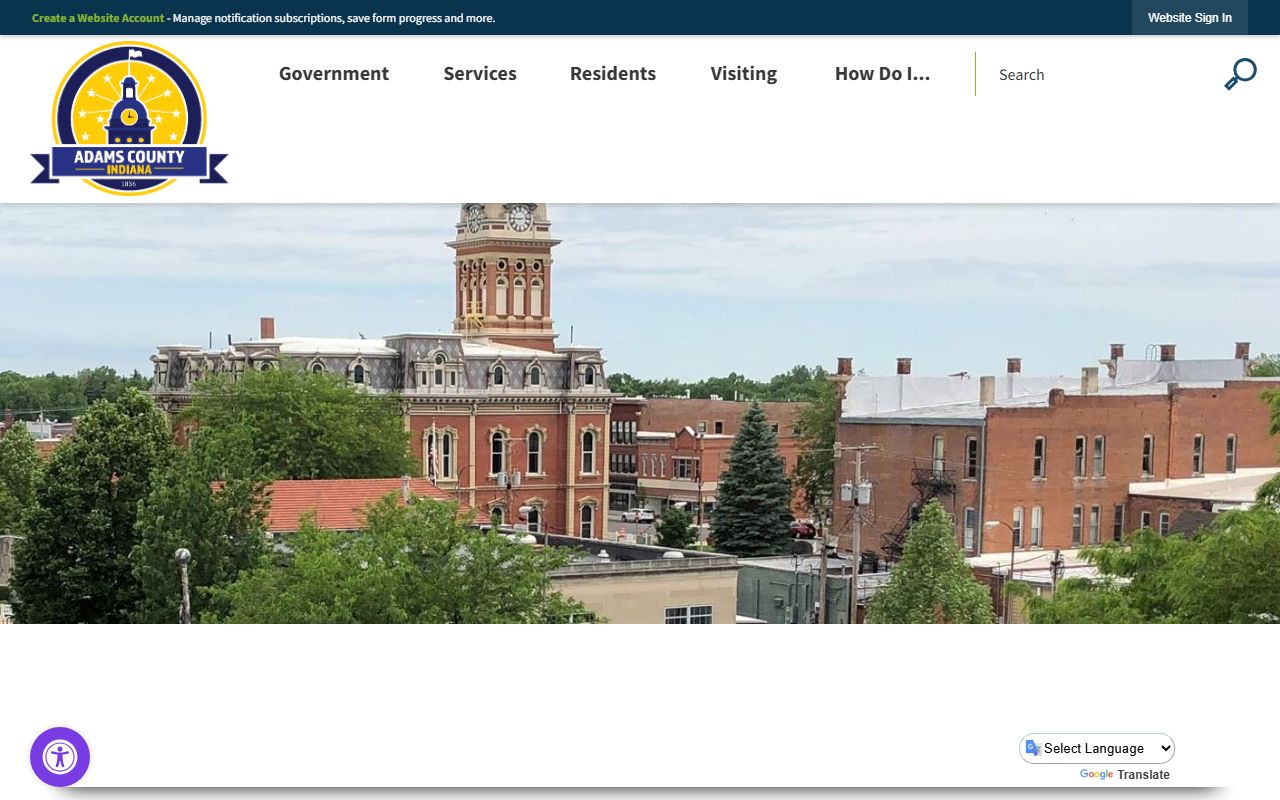1280x800 pixels.
Task: Click the Website Sign In button
Action: (1190, 18)
